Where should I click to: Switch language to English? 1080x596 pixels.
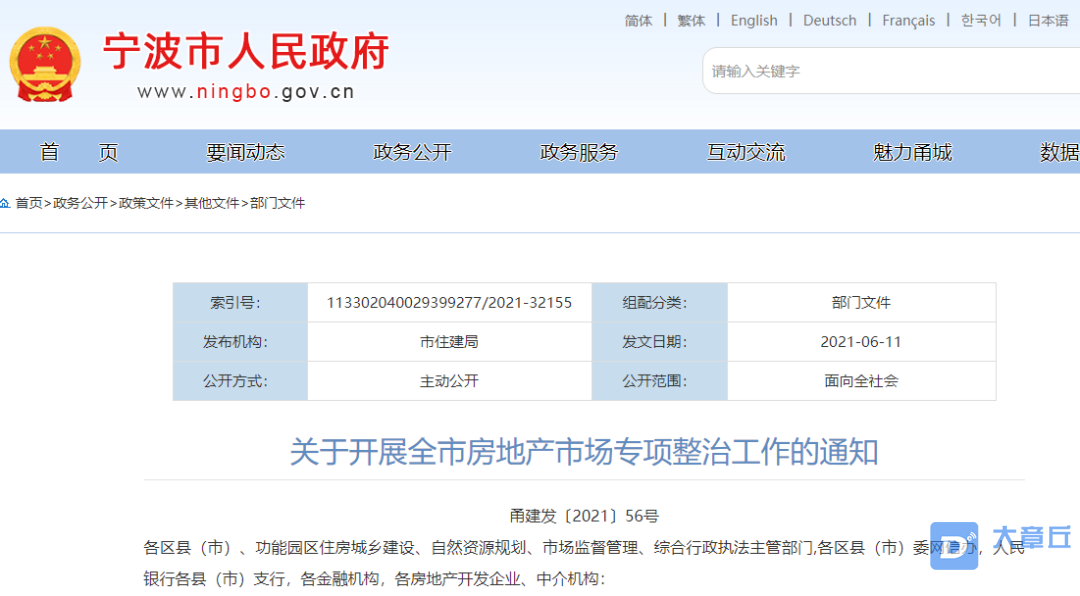tap(754, 21)
